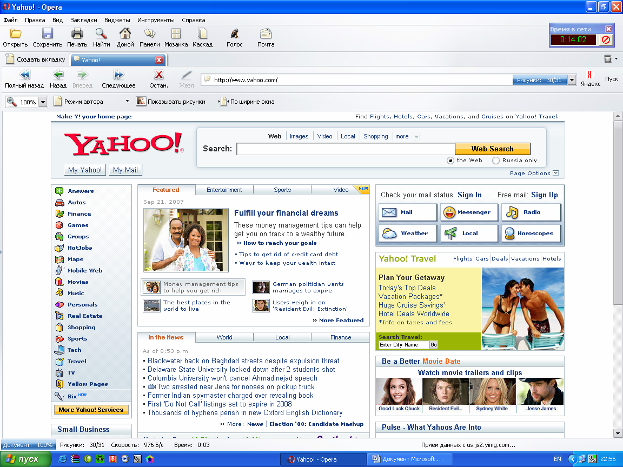Switch to the World news tab
Image resolution: width=623 pixels, height=467 pixels.
coord(226,339)
